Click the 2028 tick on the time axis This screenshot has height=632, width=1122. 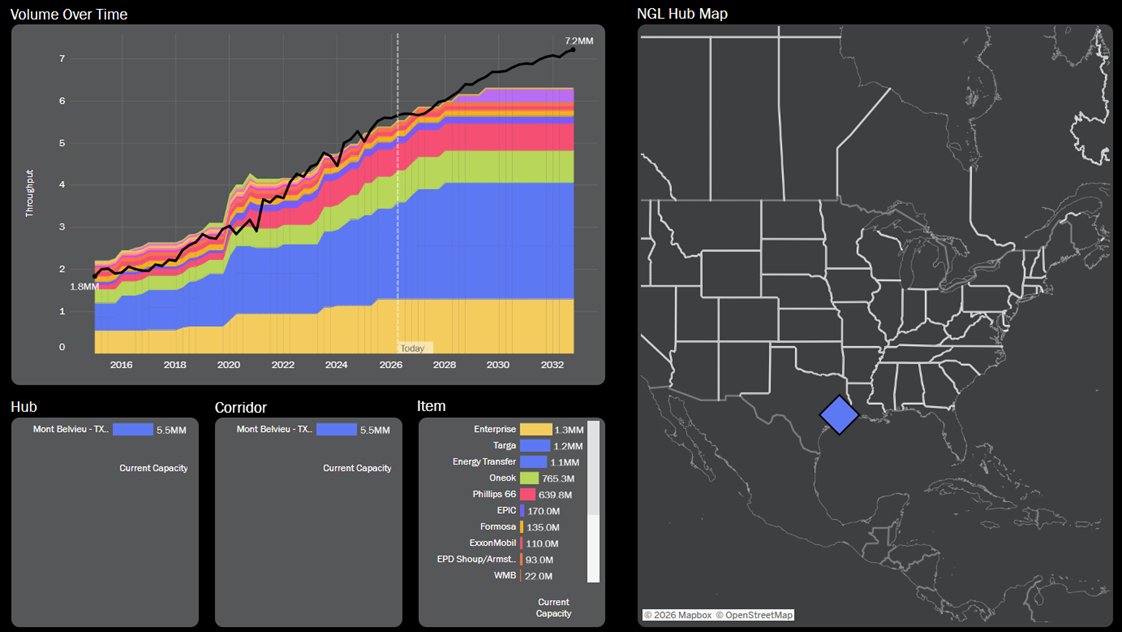tap(444, 364)
